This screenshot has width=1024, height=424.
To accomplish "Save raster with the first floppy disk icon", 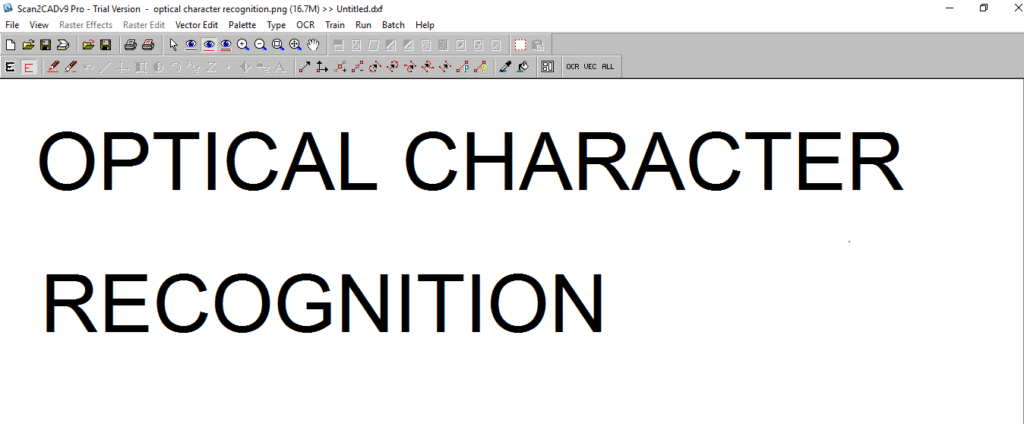I will coord(46,45).
